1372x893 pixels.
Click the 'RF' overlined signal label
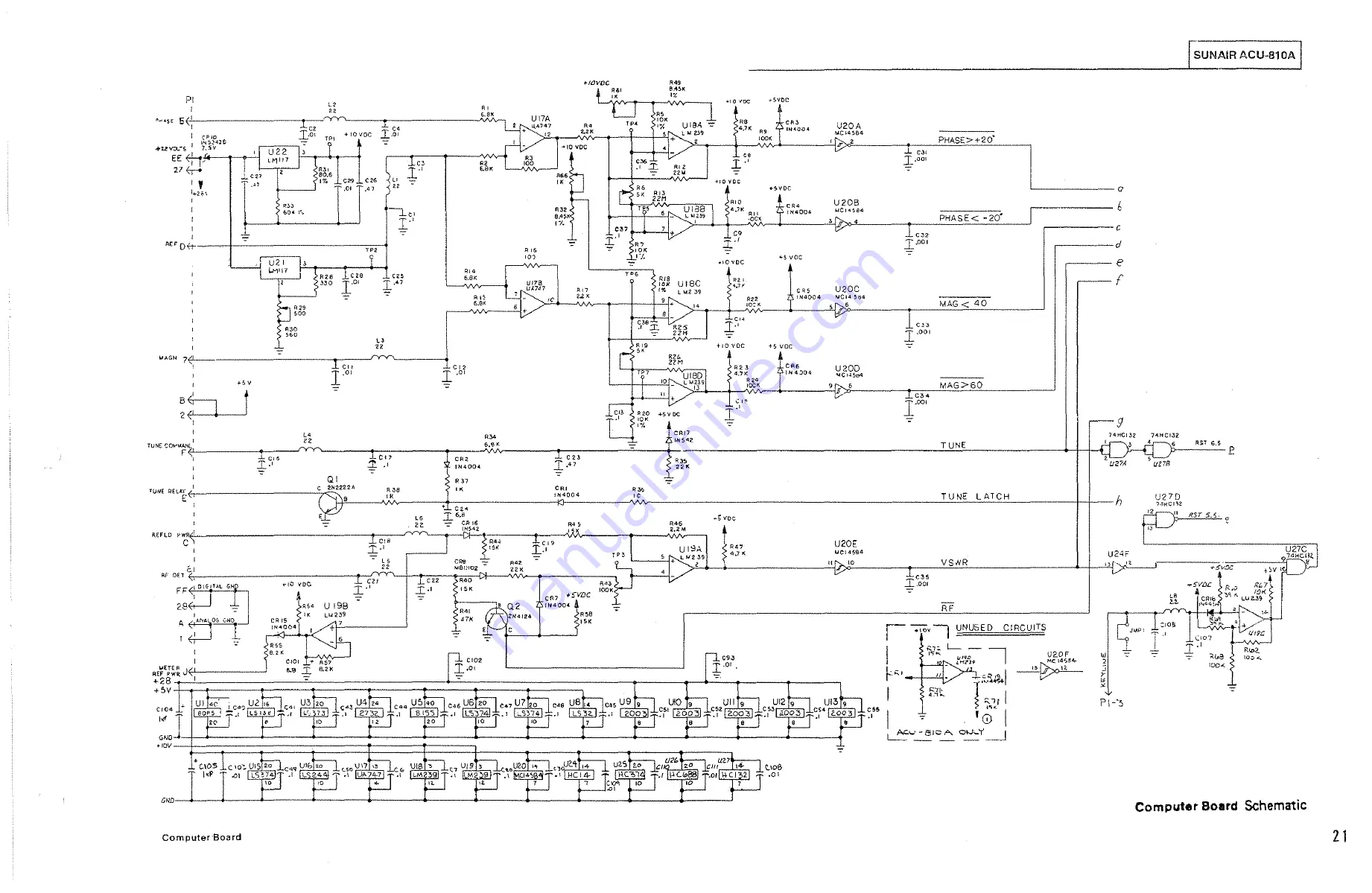pos(947,608)
